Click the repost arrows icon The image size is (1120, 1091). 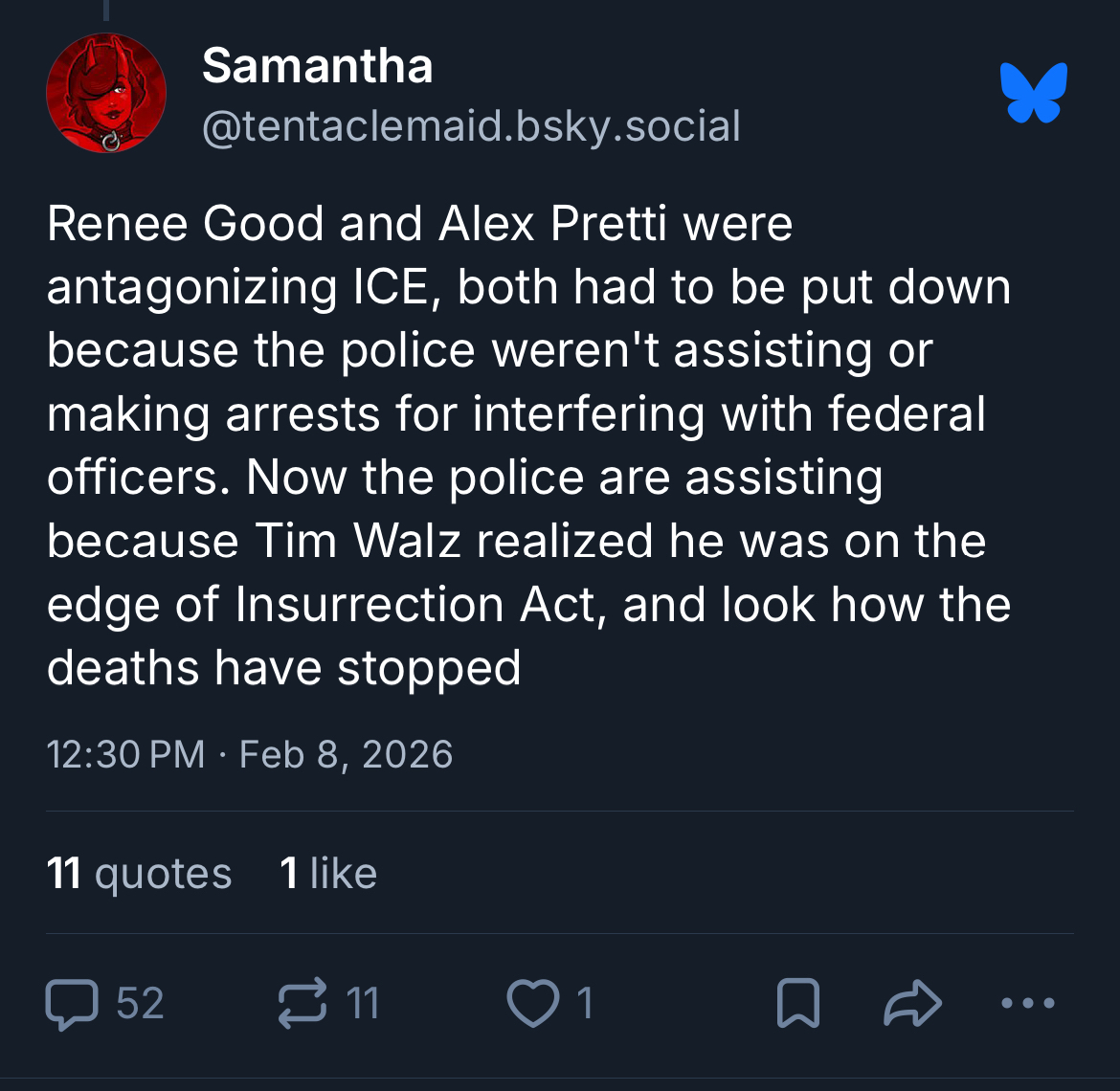click(x=302, y=1003)
